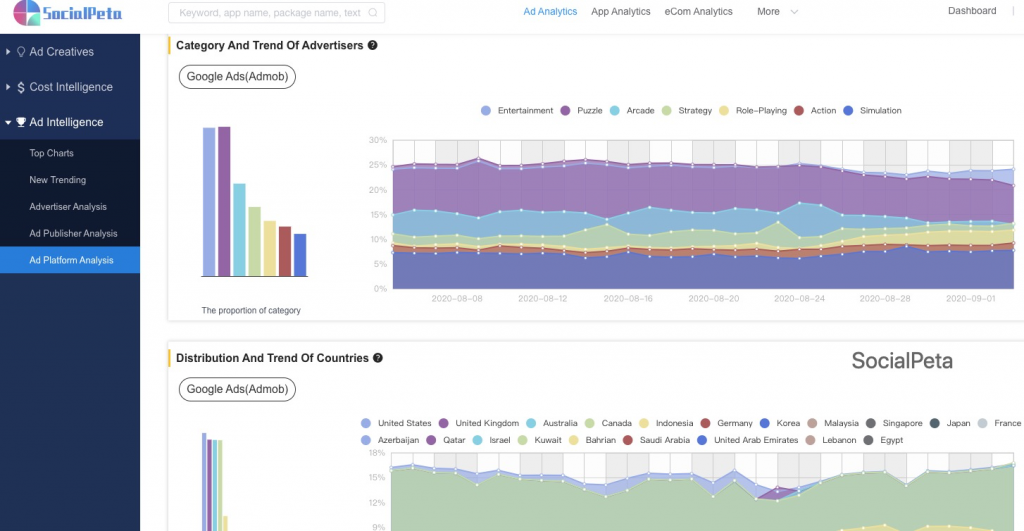Screen dimensions: 1024x531
Task: Click Google Ads(Admob) button in Category section
Action: click(237, 76)
